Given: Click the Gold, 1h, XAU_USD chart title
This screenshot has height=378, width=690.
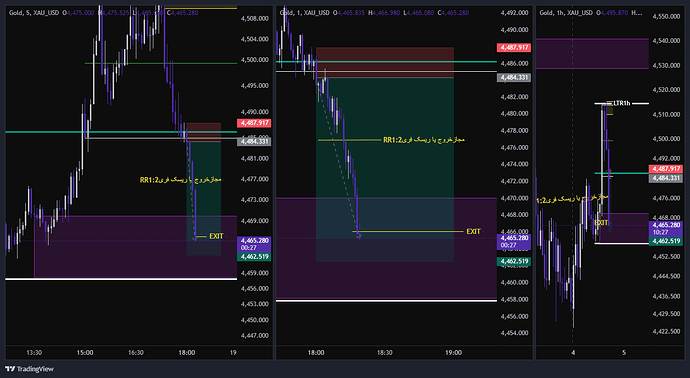Looking at the screenshot, I should coord(566,13).
